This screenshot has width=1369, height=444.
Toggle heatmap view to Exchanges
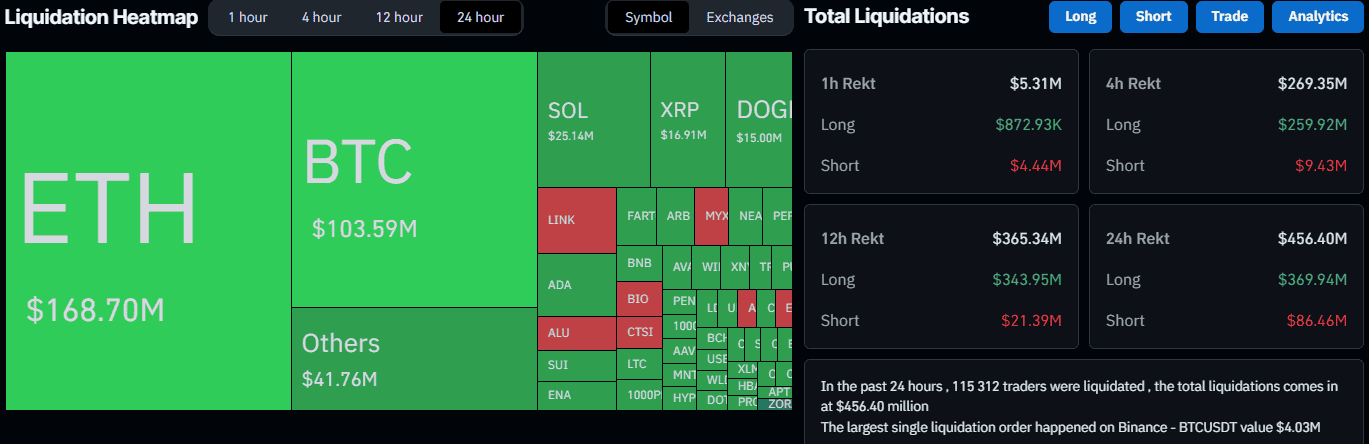[739, 17]
